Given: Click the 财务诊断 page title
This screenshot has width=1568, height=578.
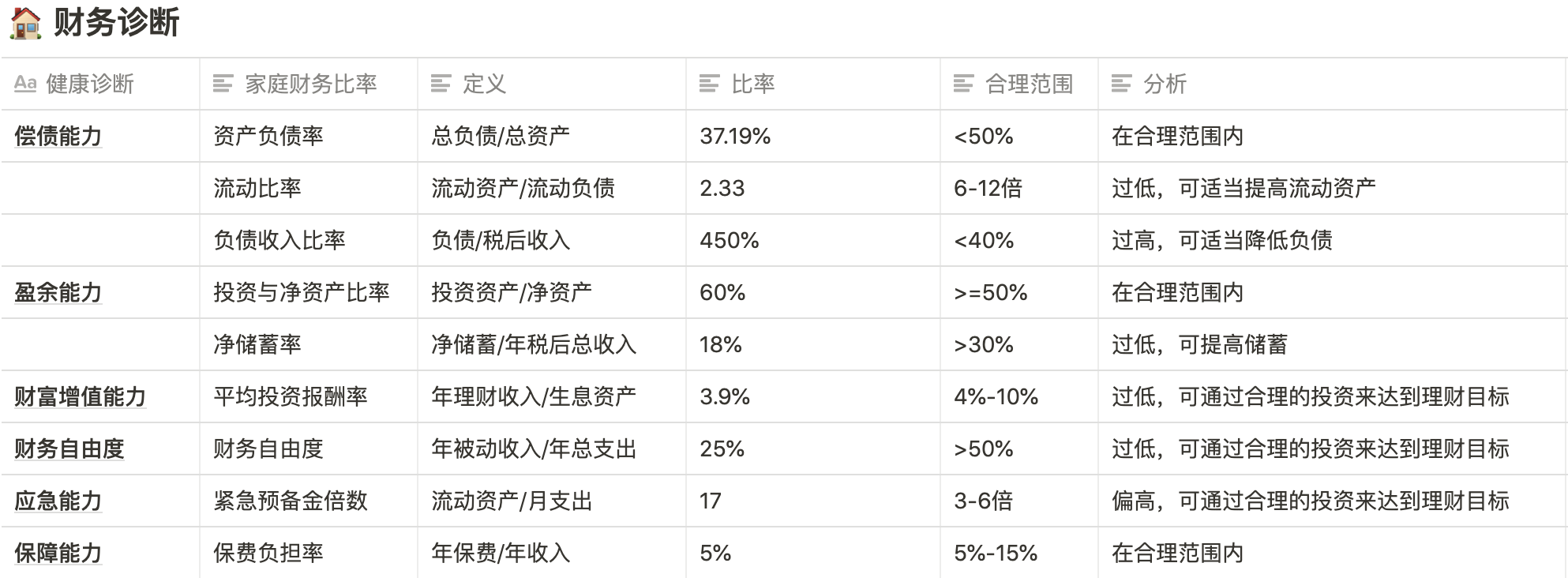Looking at the screenshot, I should [117, 23].
